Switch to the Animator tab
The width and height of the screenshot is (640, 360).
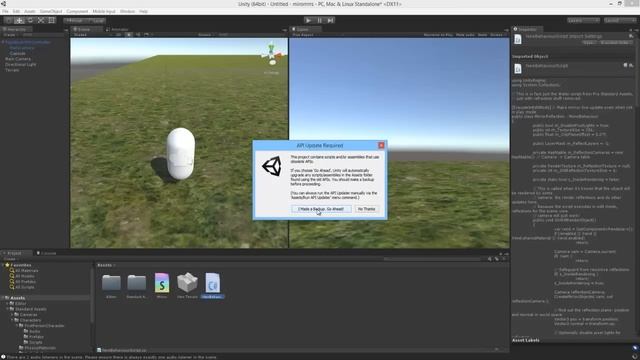118,29
